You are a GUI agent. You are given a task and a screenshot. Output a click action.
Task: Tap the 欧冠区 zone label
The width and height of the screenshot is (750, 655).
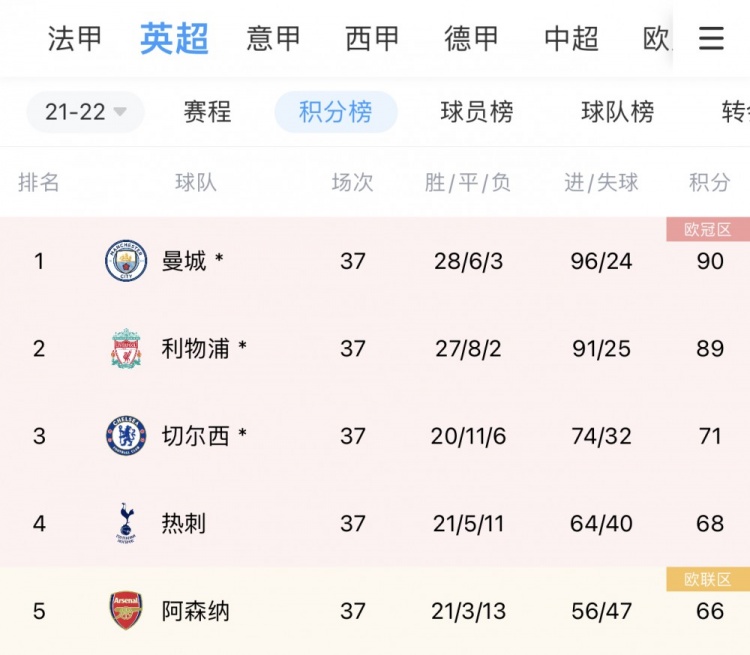tap(708, 229)
